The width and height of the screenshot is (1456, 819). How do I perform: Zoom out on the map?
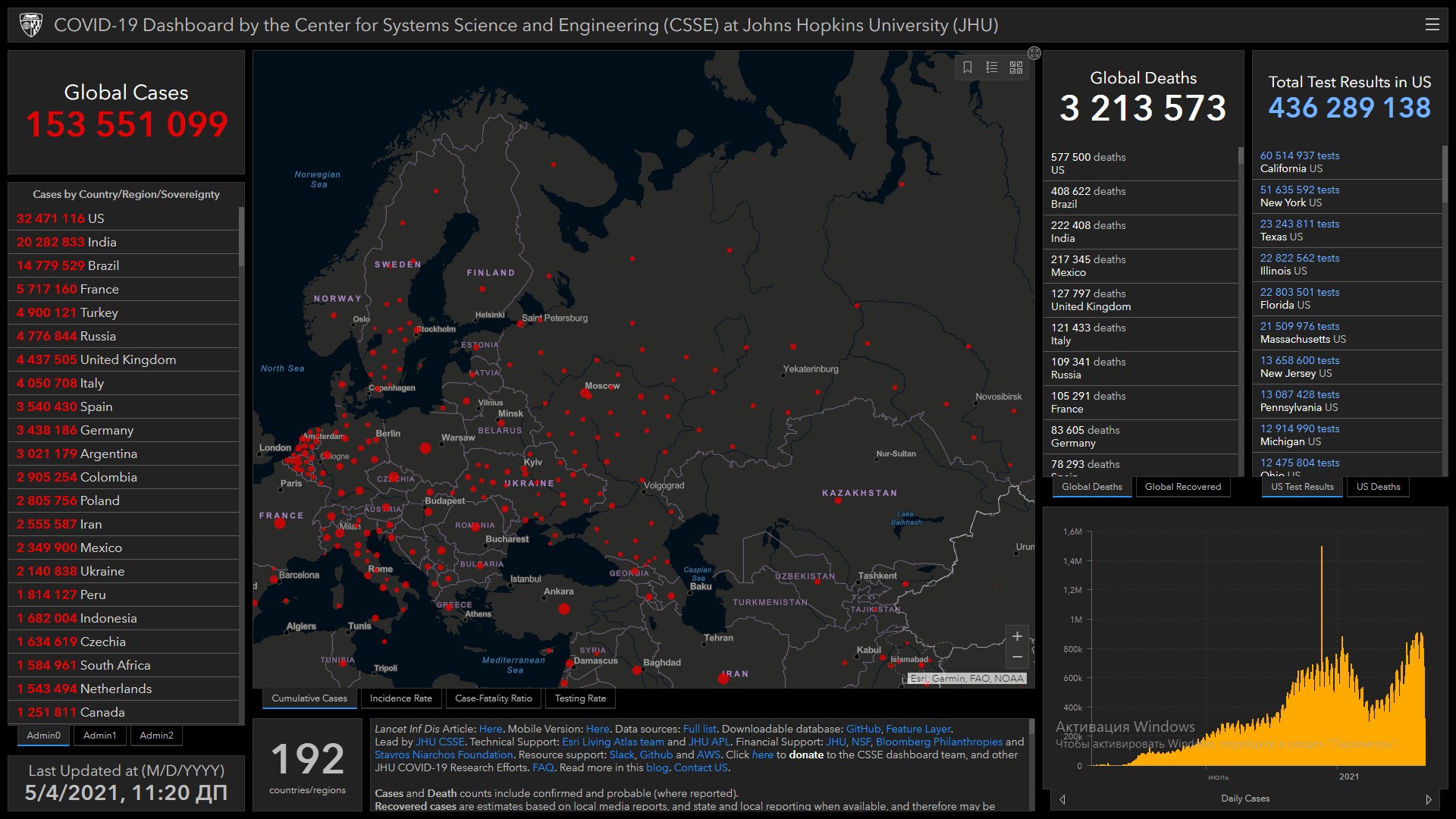click(x=1018, y=657)
